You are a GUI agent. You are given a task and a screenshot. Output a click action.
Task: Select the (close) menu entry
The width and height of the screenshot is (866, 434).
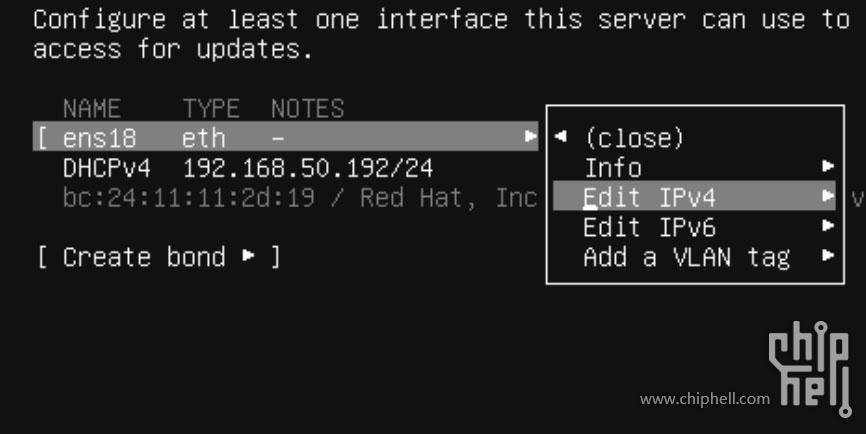click(x=634, y=138)
